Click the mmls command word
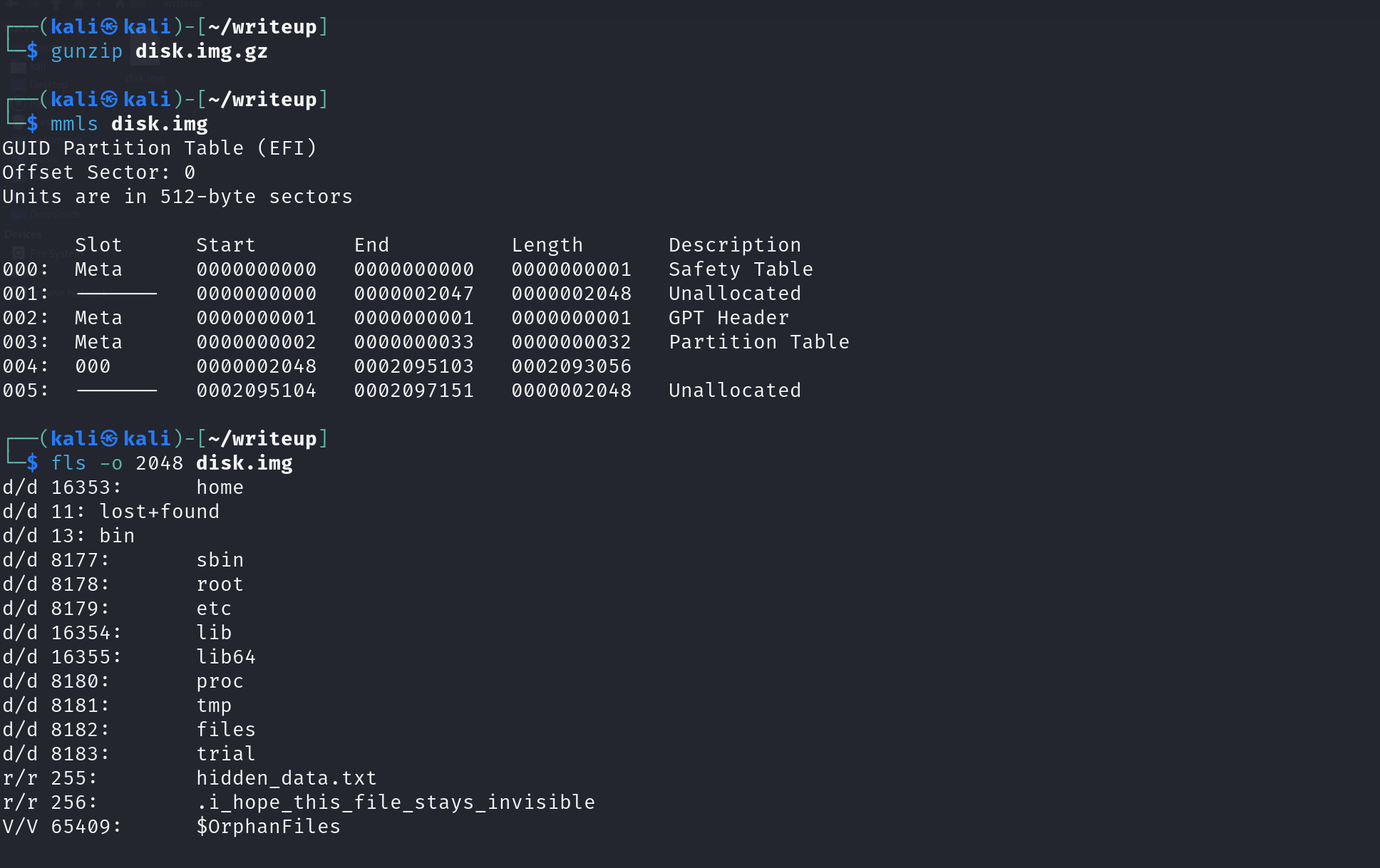Viewport: 1380px width, 868px height. [x=74, y=124]
